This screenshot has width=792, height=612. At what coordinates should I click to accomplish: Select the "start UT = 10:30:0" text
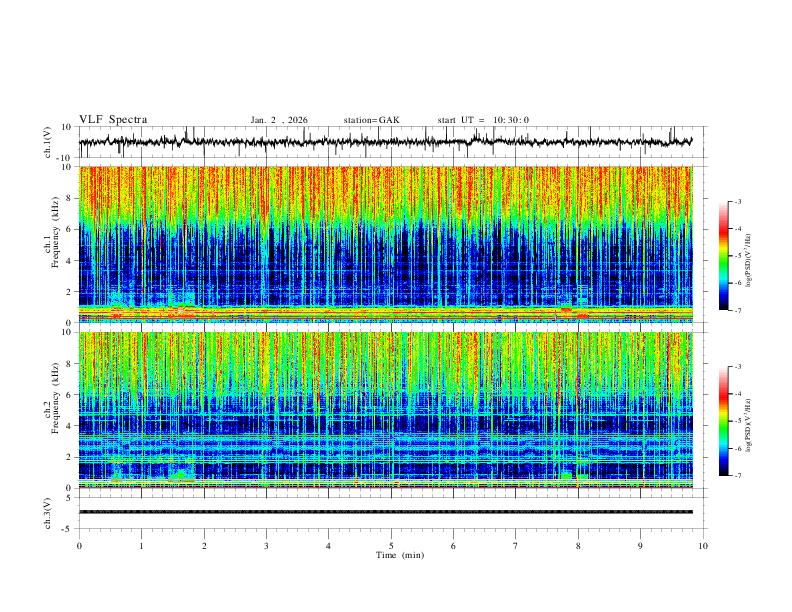483,120
